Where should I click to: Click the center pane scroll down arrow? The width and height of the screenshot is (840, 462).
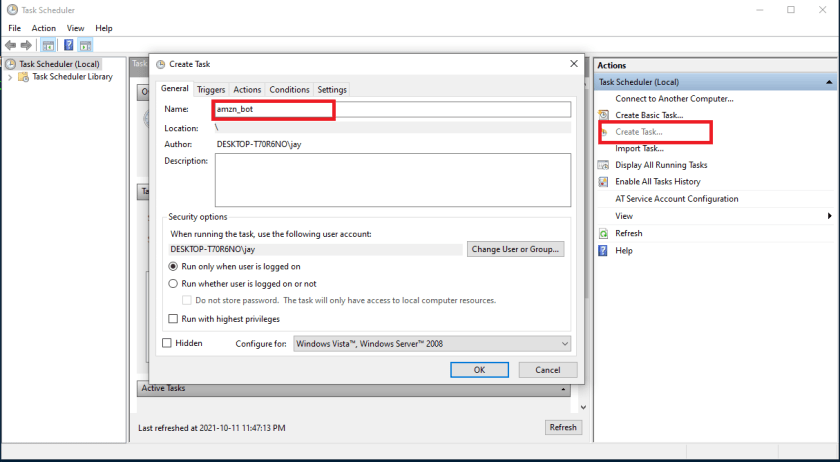click(x=583, y=408)
